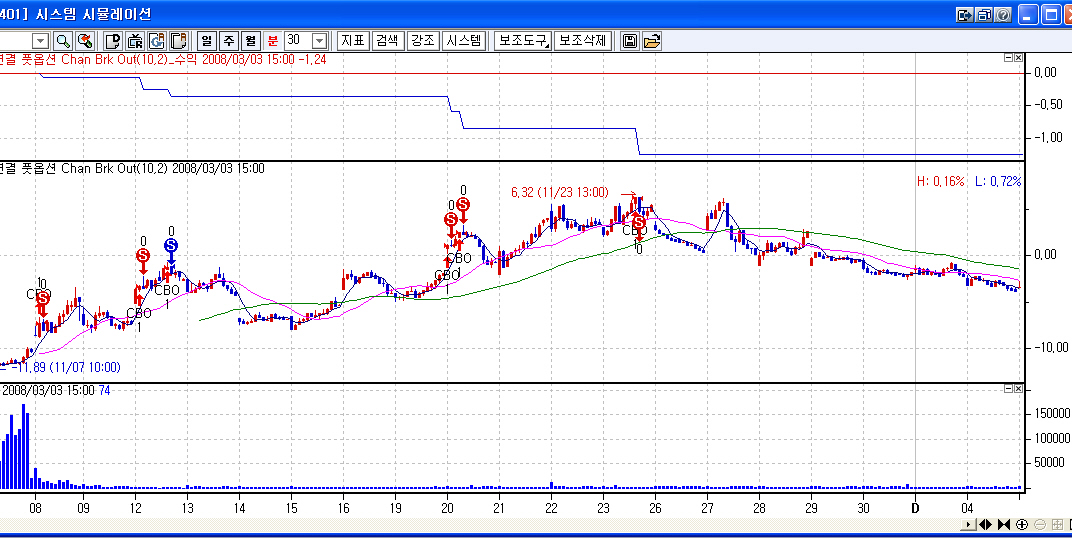Click the open folder icon
Viewport: 1072px width, 538px height.
pos(651,41)
